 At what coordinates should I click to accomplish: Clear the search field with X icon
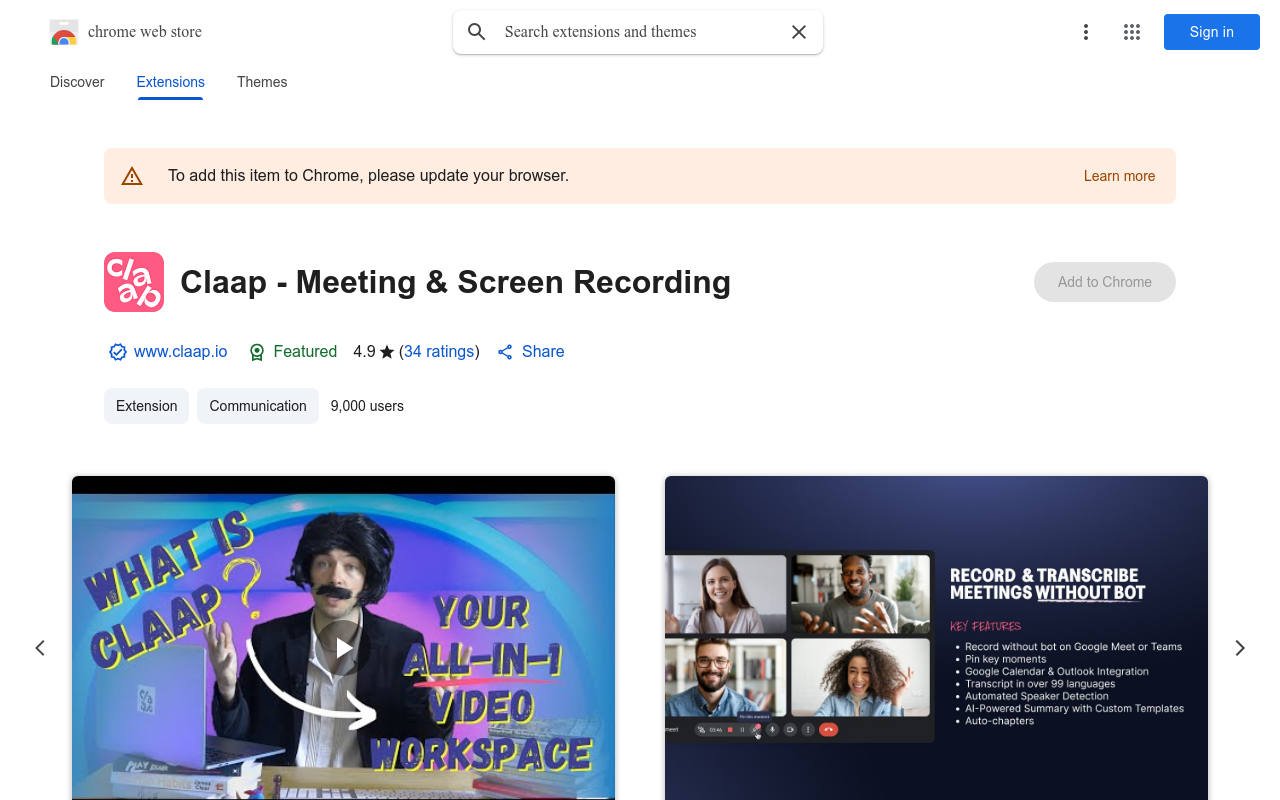point(799,32)
